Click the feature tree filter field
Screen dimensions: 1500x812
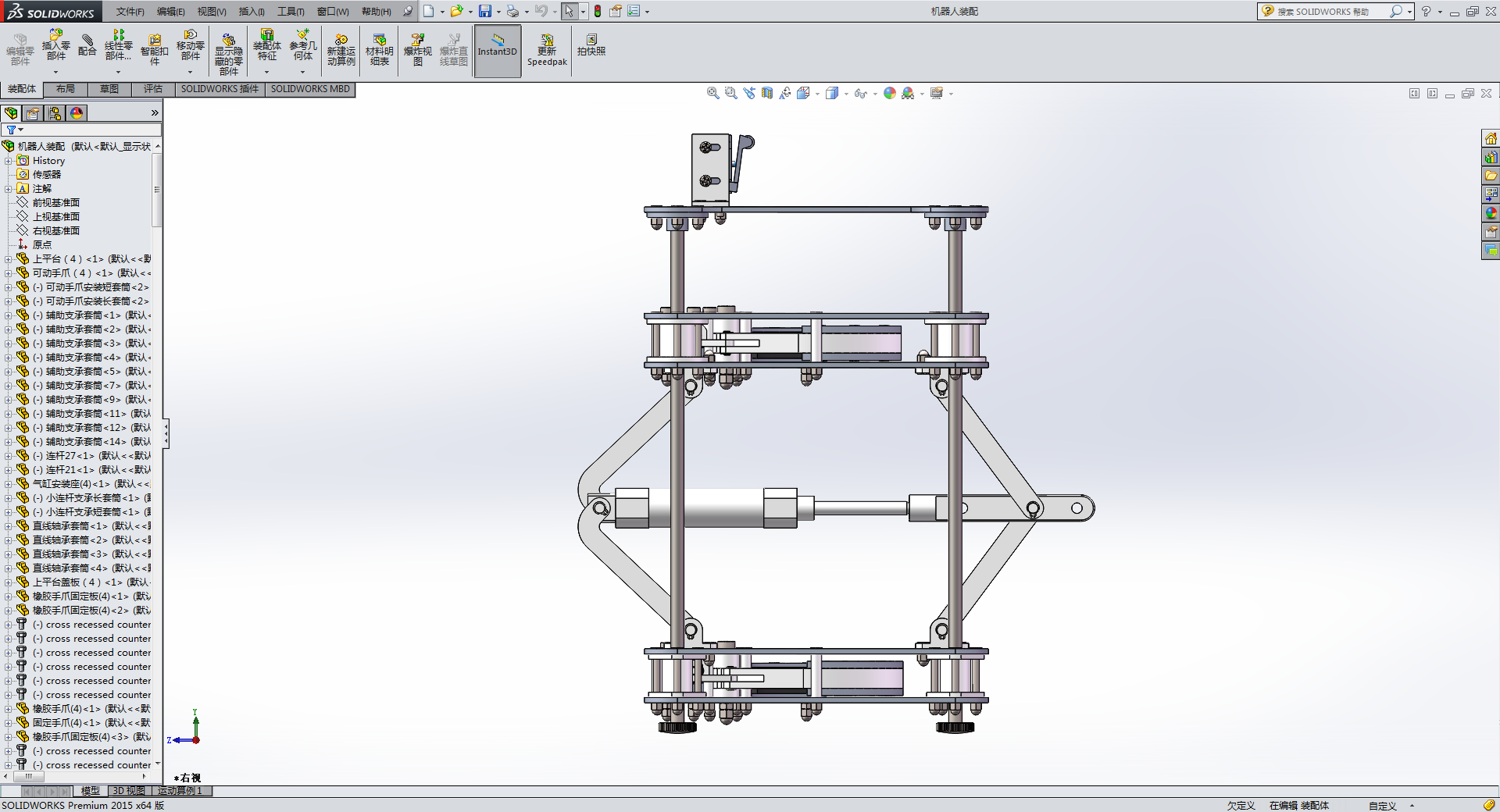pos(81,130)
